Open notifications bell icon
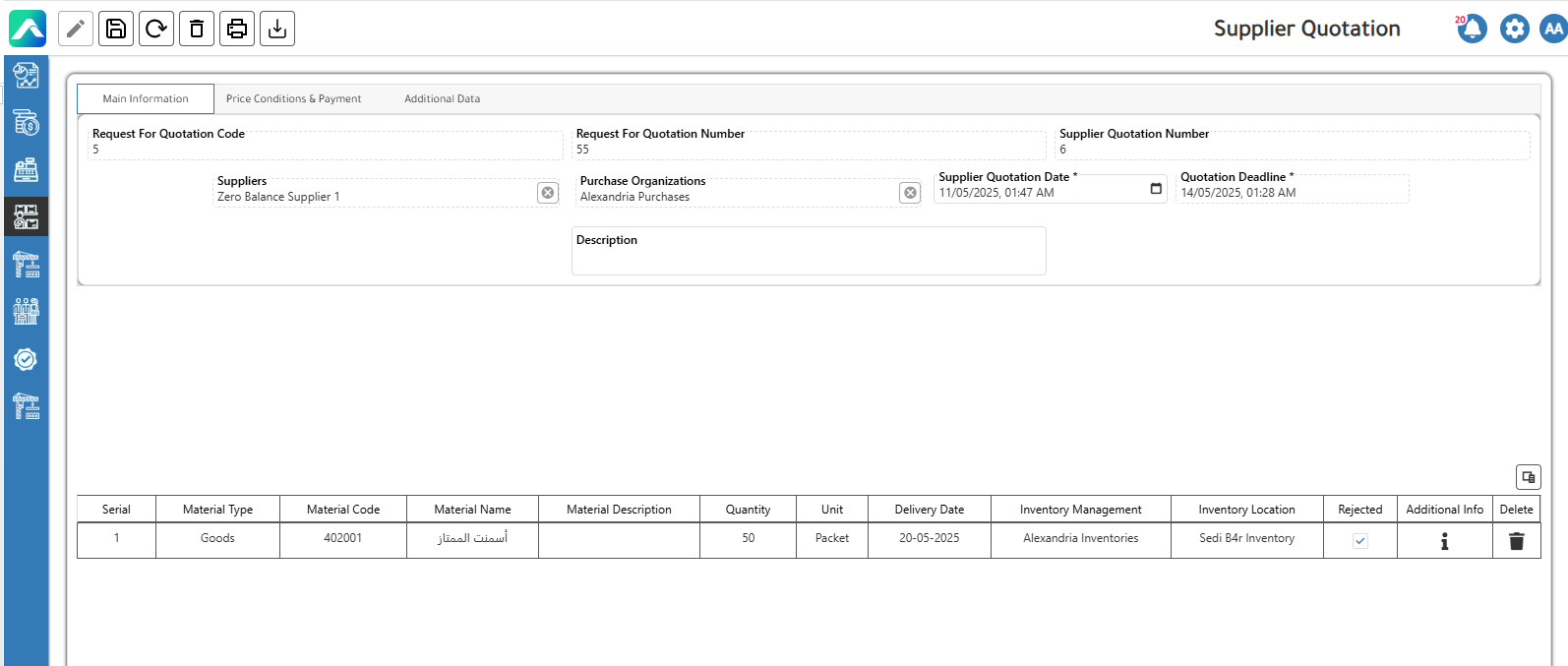This screenshot has height=666, width=1568. [x=1472, y=29]
